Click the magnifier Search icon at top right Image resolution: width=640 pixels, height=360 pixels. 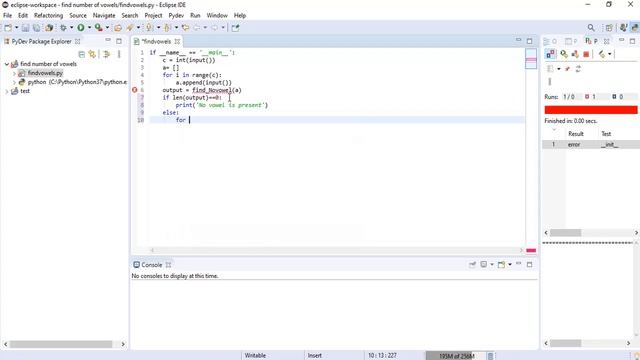coord(591,28)
